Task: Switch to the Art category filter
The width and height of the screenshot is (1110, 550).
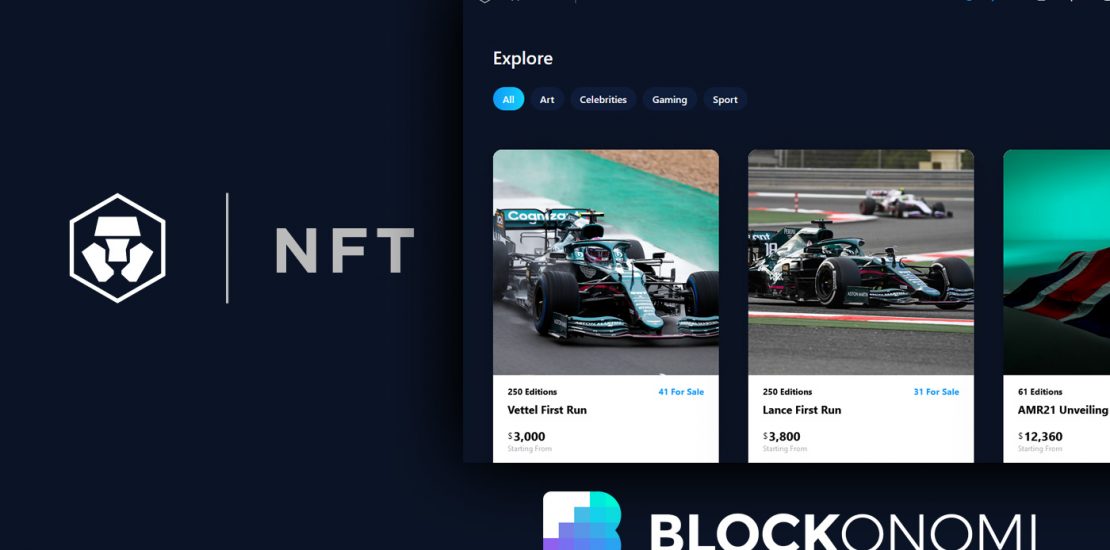Action: click(547, 99)
